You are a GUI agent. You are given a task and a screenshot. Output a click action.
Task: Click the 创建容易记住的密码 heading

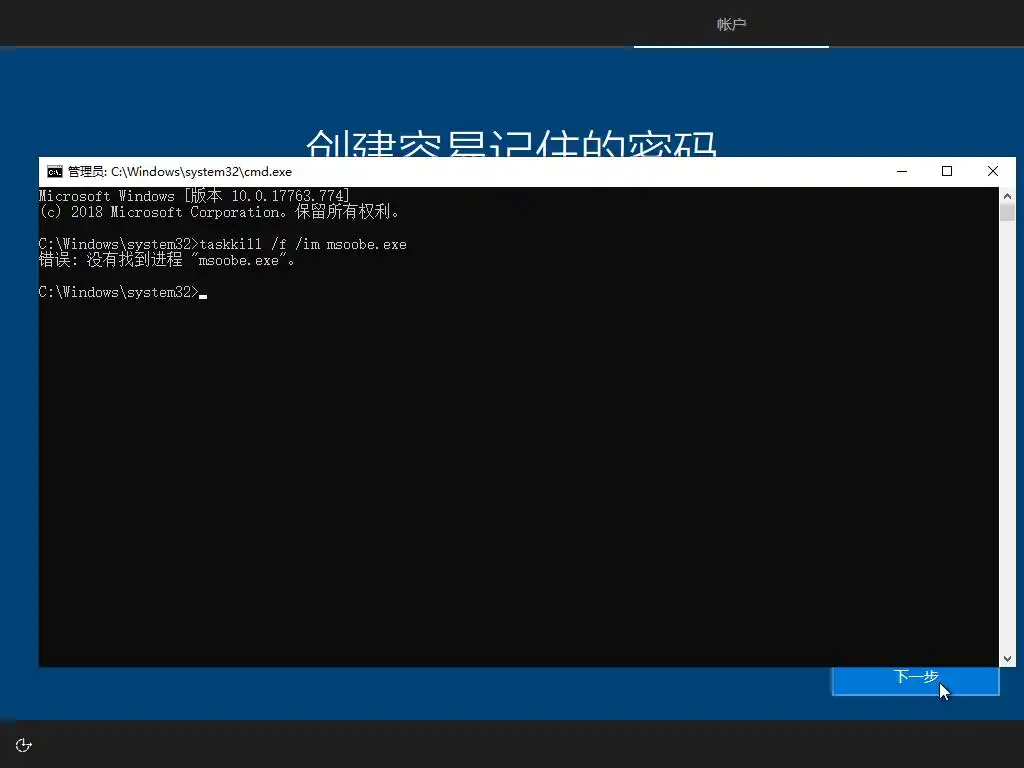point(511,142)
